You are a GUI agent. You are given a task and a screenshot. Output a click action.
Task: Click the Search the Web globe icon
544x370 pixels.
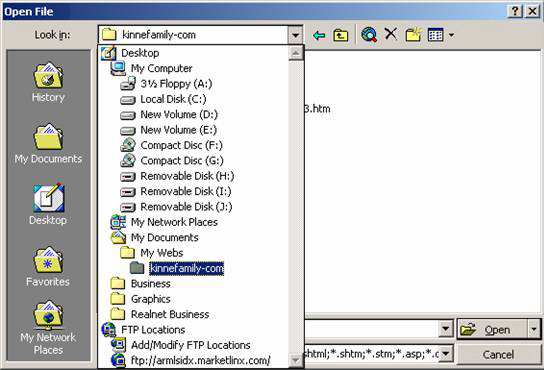click(369, 35)
